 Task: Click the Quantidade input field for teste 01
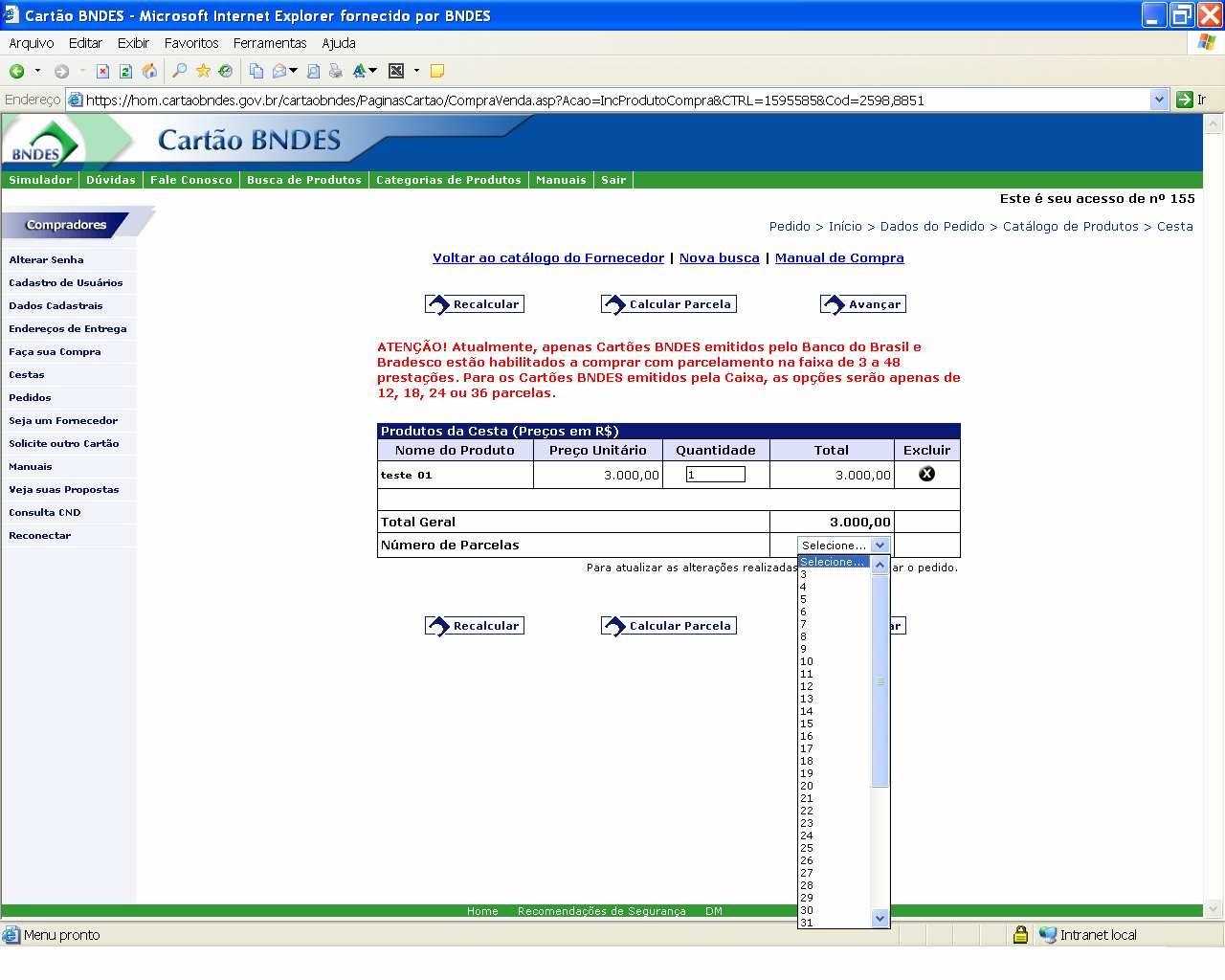click(715, 475)
